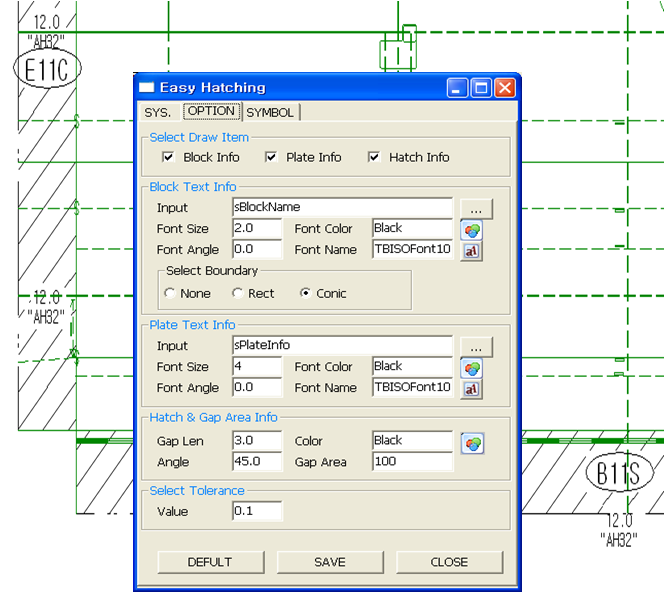Click browse button beside sPlateInfo input
This screenshot has width=665, height=593.
click(479, 347)
